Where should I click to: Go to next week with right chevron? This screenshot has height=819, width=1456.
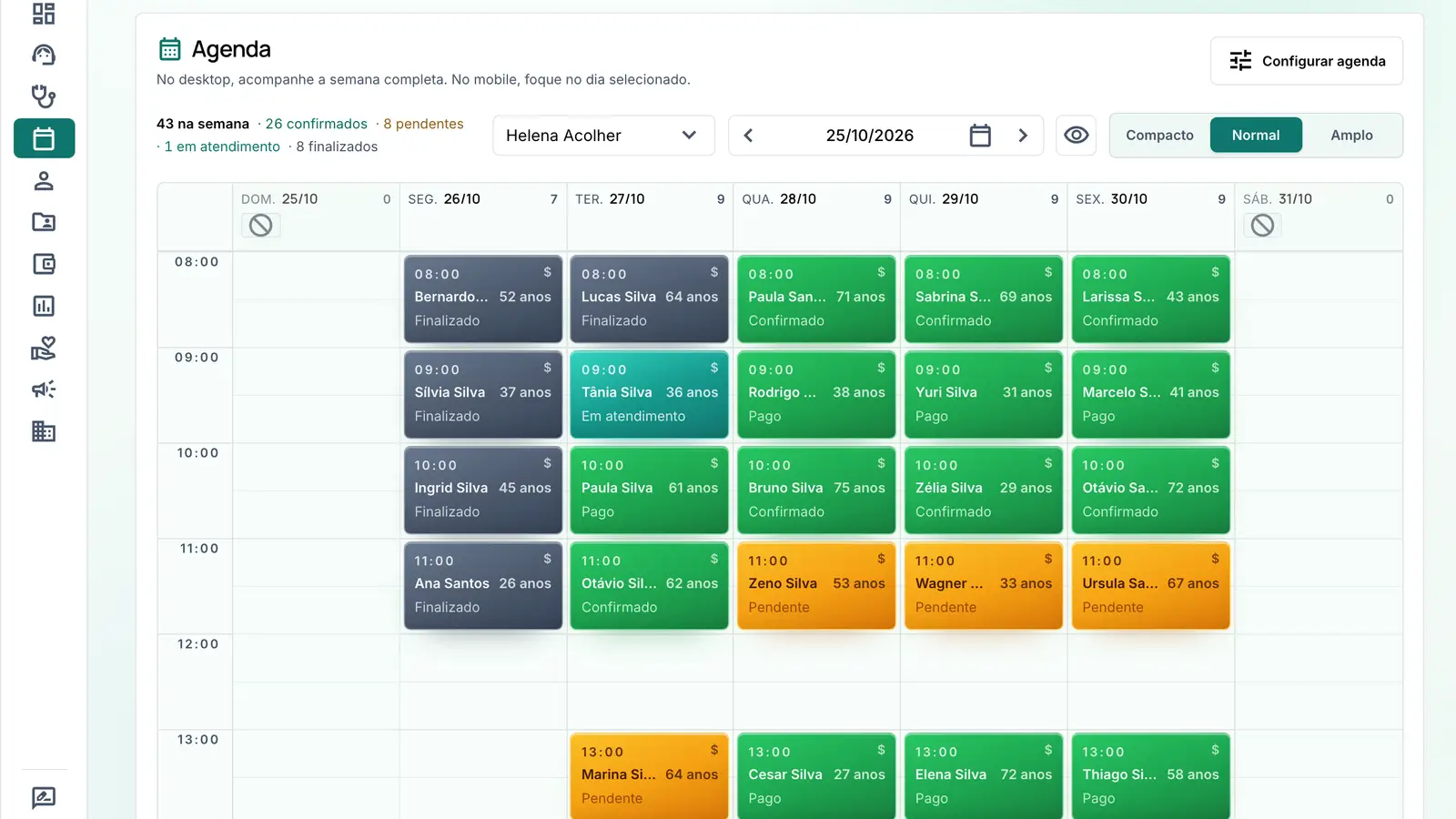point(1023,136)
